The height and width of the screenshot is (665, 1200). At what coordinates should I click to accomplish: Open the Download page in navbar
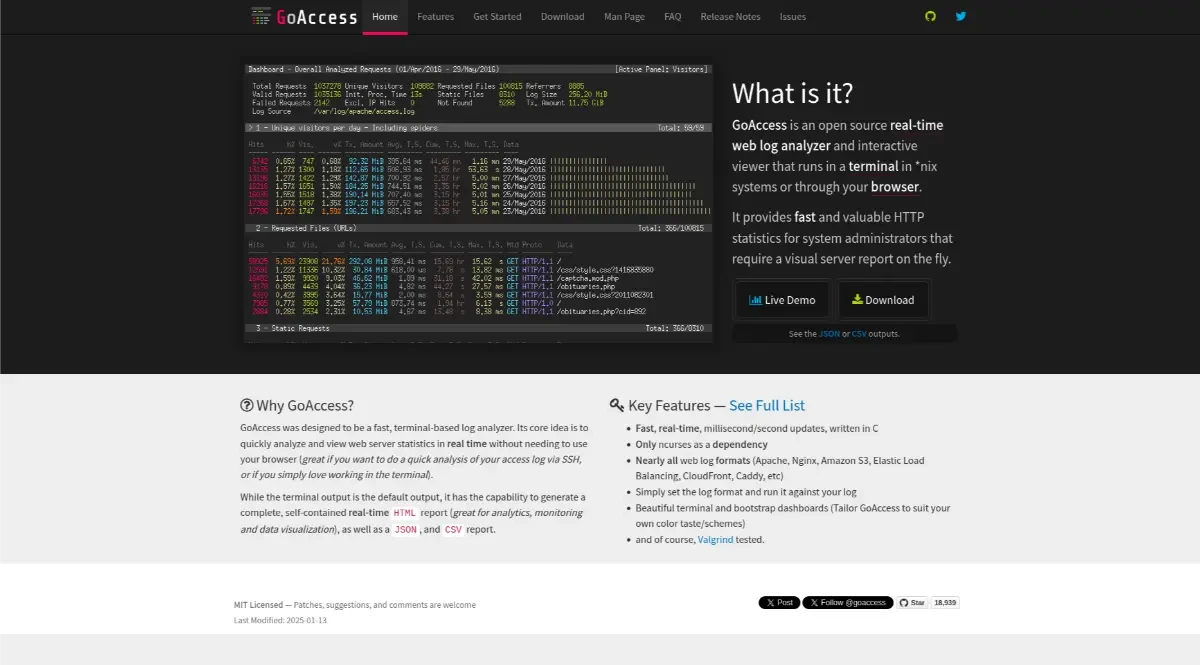point(562,17)
